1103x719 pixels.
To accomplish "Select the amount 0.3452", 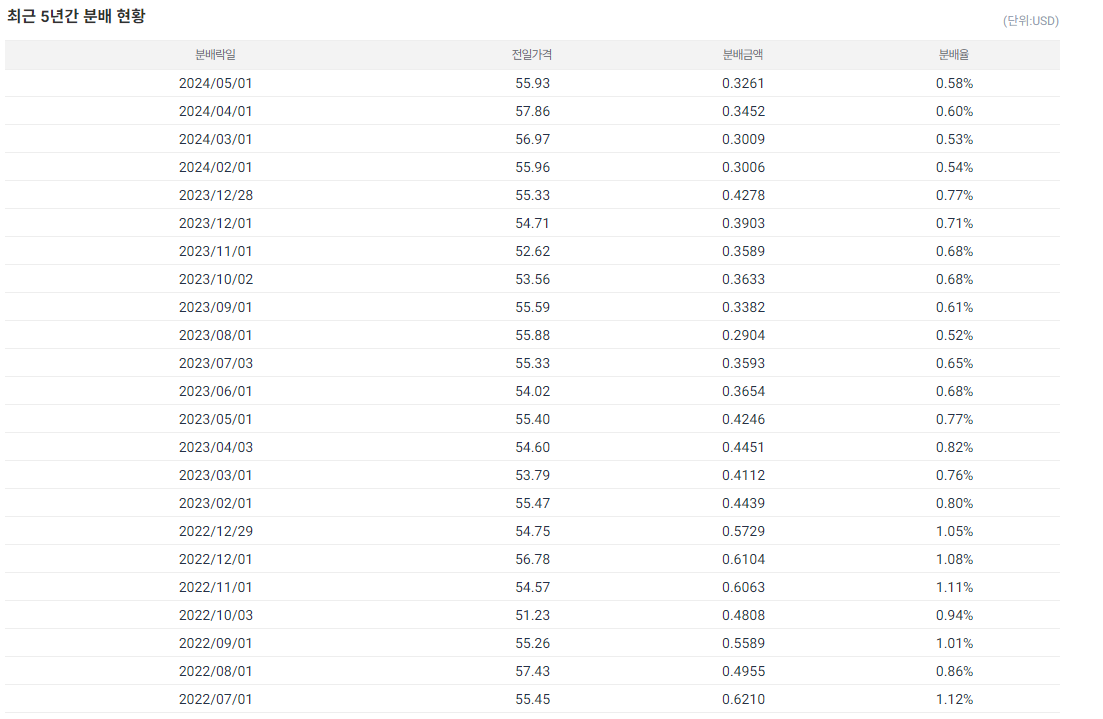I will [x=743, y=111].
